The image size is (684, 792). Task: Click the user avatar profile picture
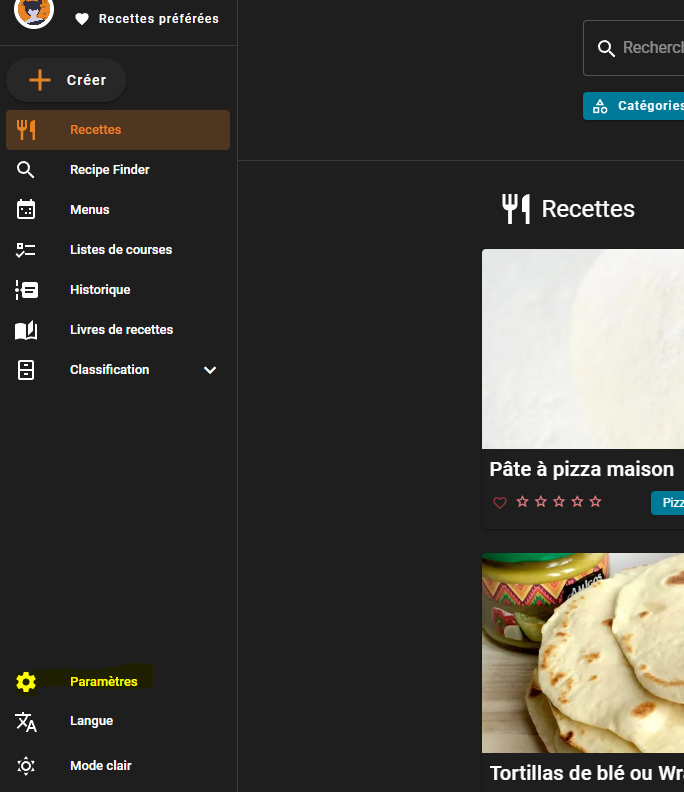34,12
